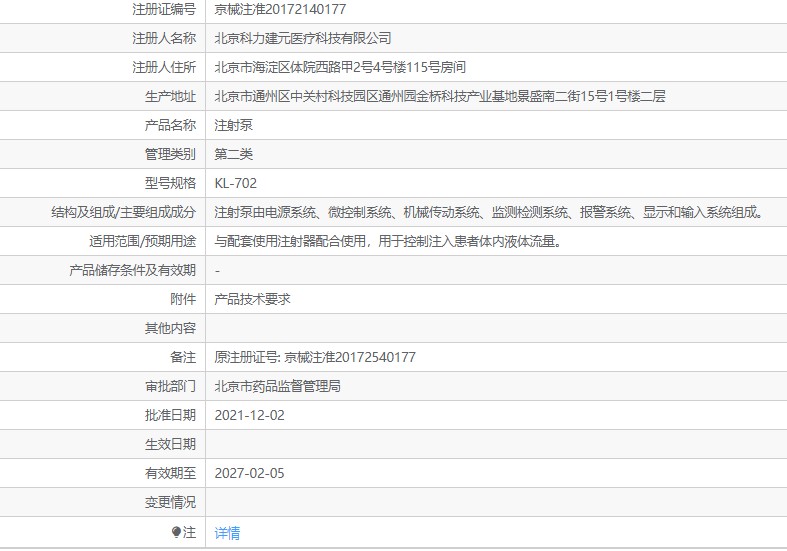The height and width of the screenshot is (551, 787).
Task: Select model specification KL-702
Action: pyautogui.click(x=235, y=183)
